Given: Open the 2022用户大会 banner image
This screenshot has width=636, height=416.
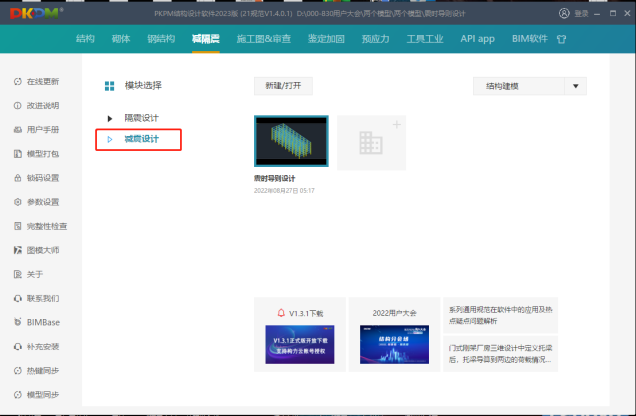Looking at the screenshot, I should (x=394, y=344).
